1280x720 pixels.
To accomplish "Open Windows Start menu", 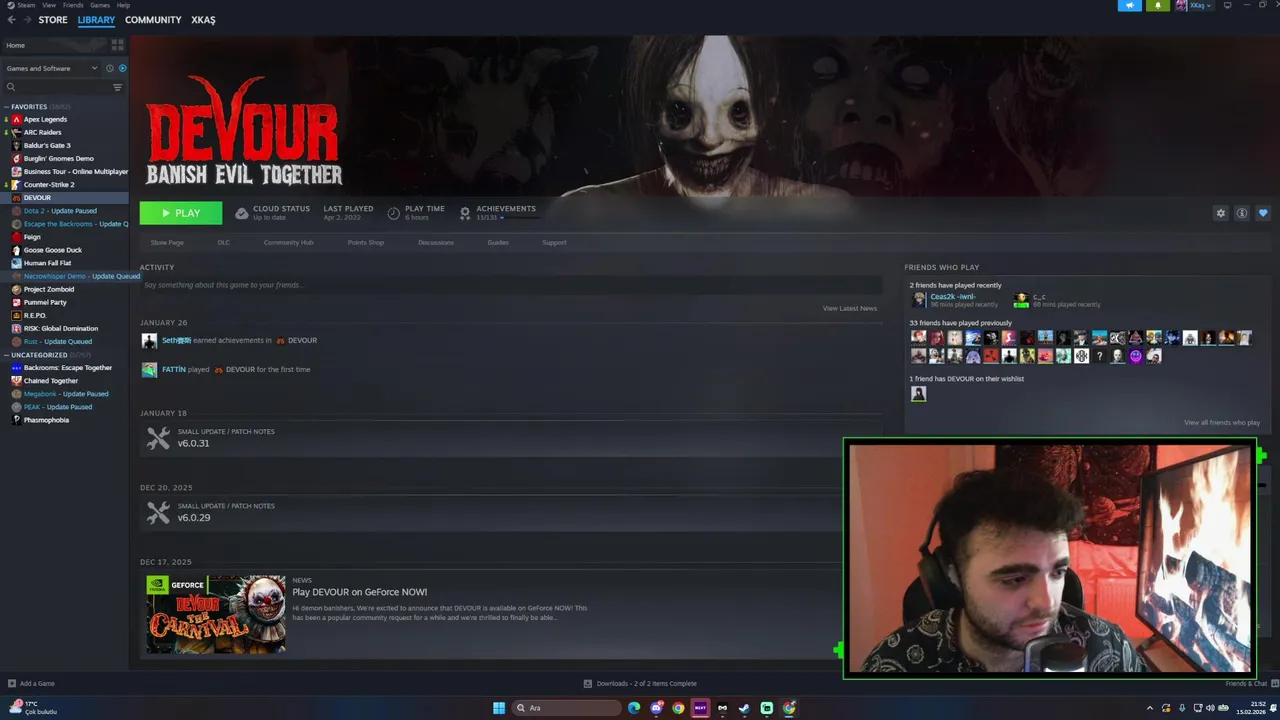I will [x=499, y=708].
